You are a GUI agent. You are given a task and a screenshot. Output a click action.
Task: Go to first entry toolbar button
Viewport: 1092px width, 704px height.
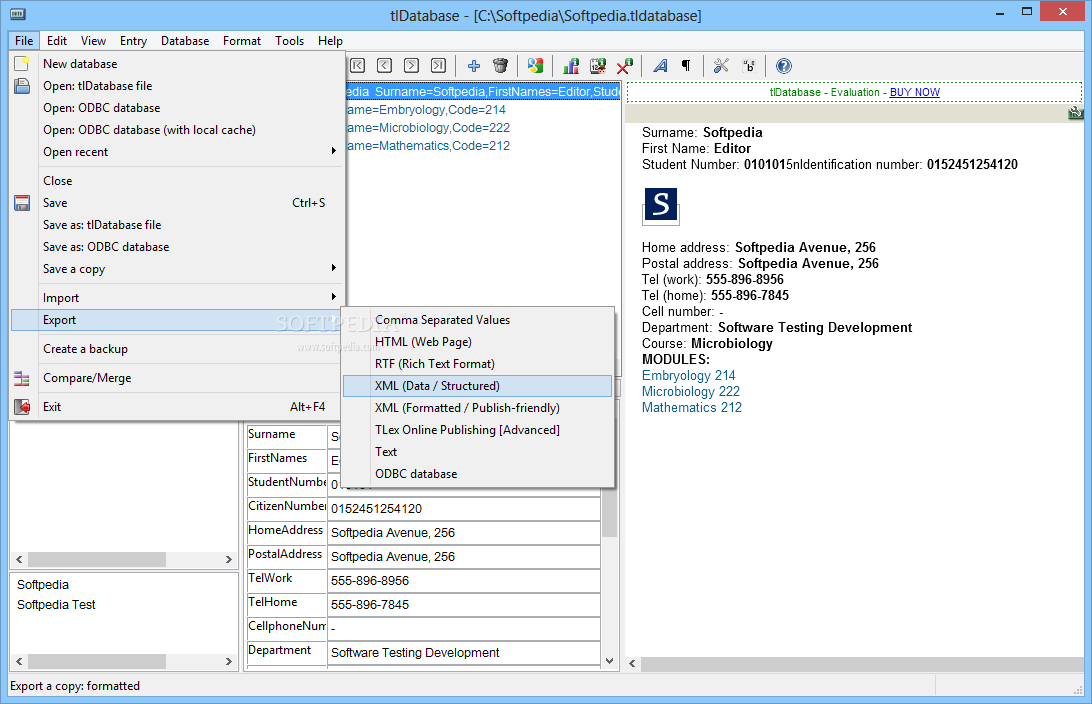(357, 66)
